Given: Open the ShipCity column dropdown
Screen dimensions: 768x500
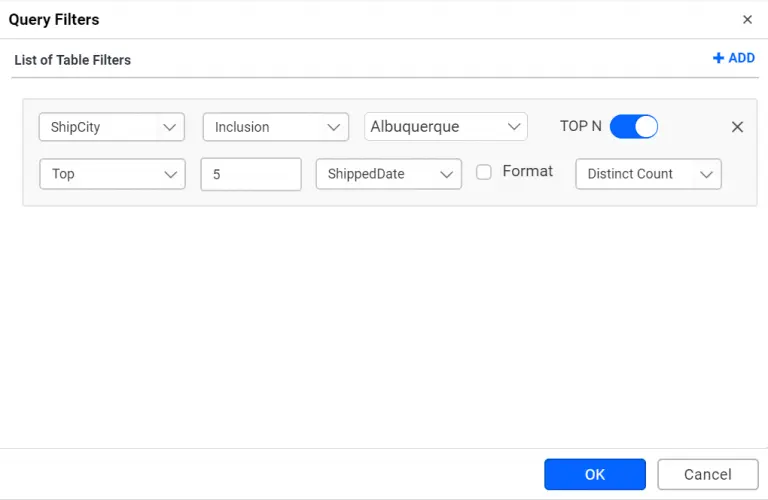Looking at the screenshot, I should pyautogui.click(x=100, y=127).
